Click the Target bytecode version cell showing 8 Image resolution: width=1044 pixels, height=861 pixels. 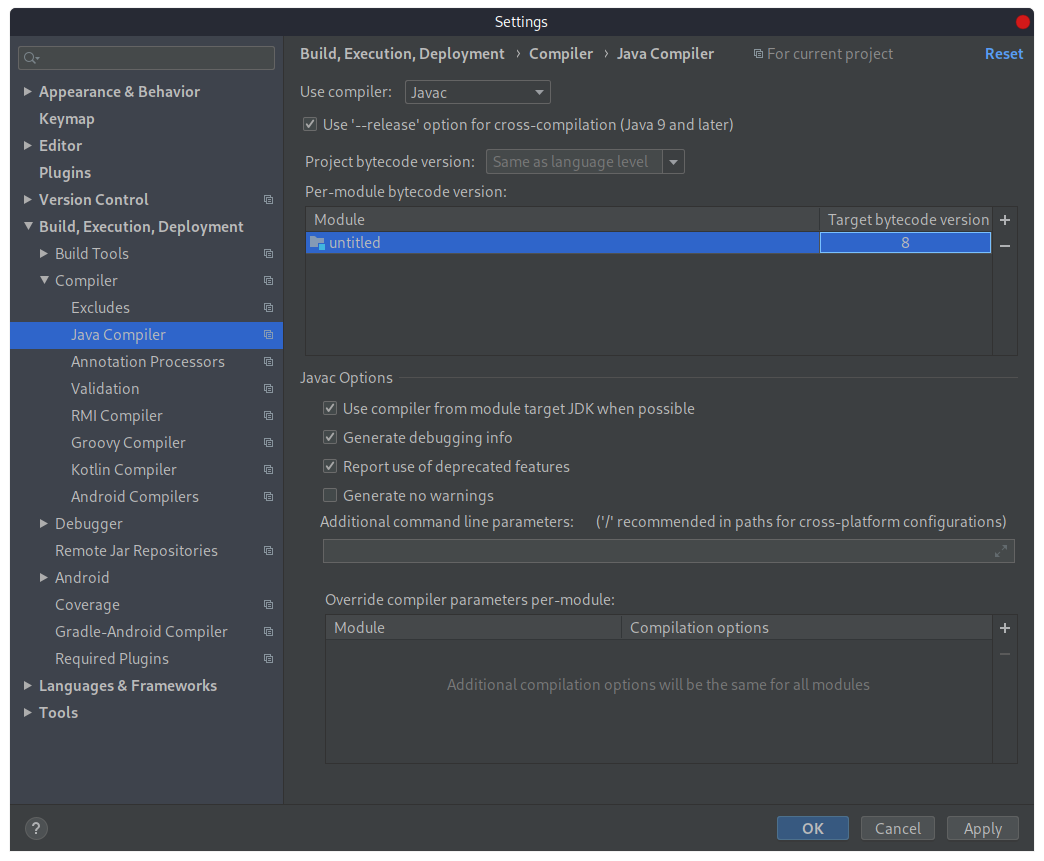point(904,242)
